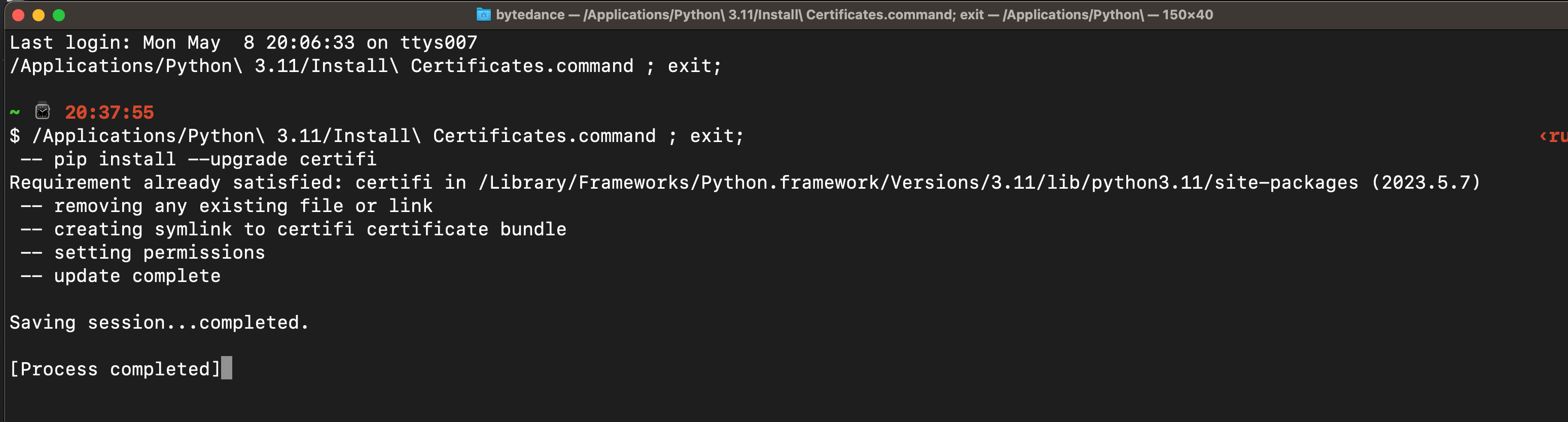Screen dimensions: 1568x422
Task: Click the gray block cursor after Process completed
Action: pos(227,368)
